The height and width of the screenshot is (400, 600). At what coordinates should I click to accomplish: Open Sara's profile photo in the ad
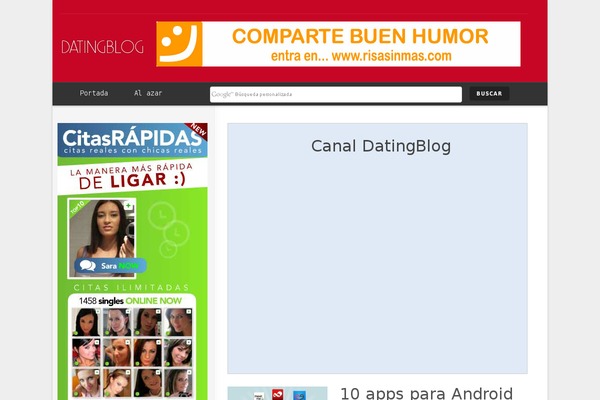102,238
